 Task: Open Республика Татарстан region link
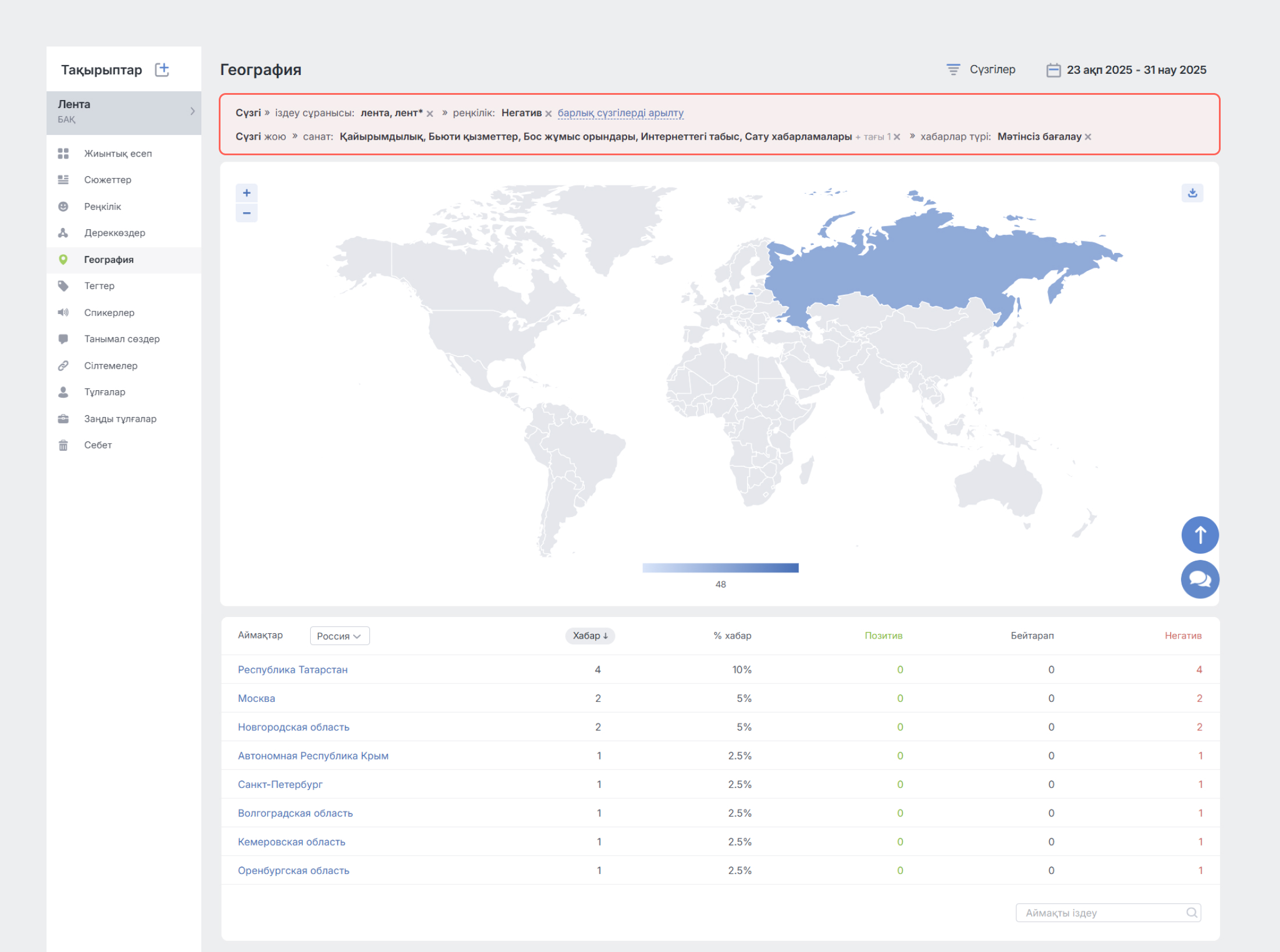(293, 669)
